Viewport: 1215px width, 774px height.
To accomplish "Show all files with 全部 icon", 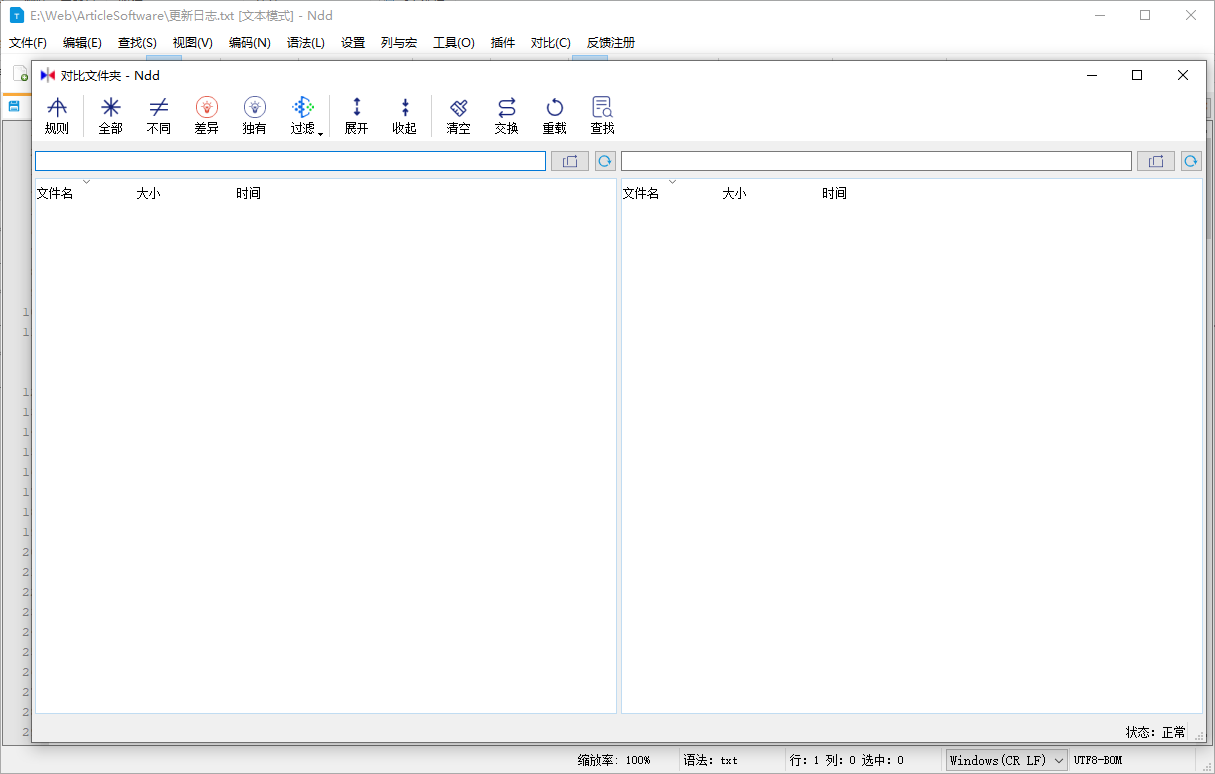I will [x=110, y=115].
